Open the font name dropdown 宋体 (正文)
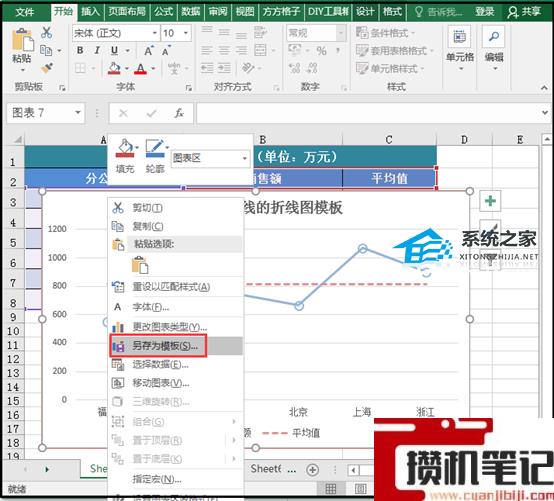The height and width of the screenshot is (501, 554). click(155, 33)
